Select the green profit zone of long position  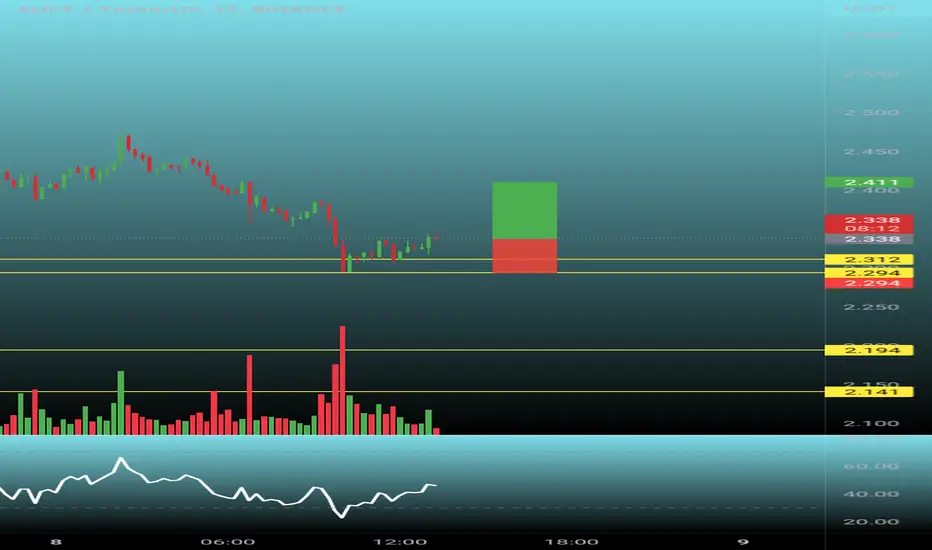click(525, 210)
